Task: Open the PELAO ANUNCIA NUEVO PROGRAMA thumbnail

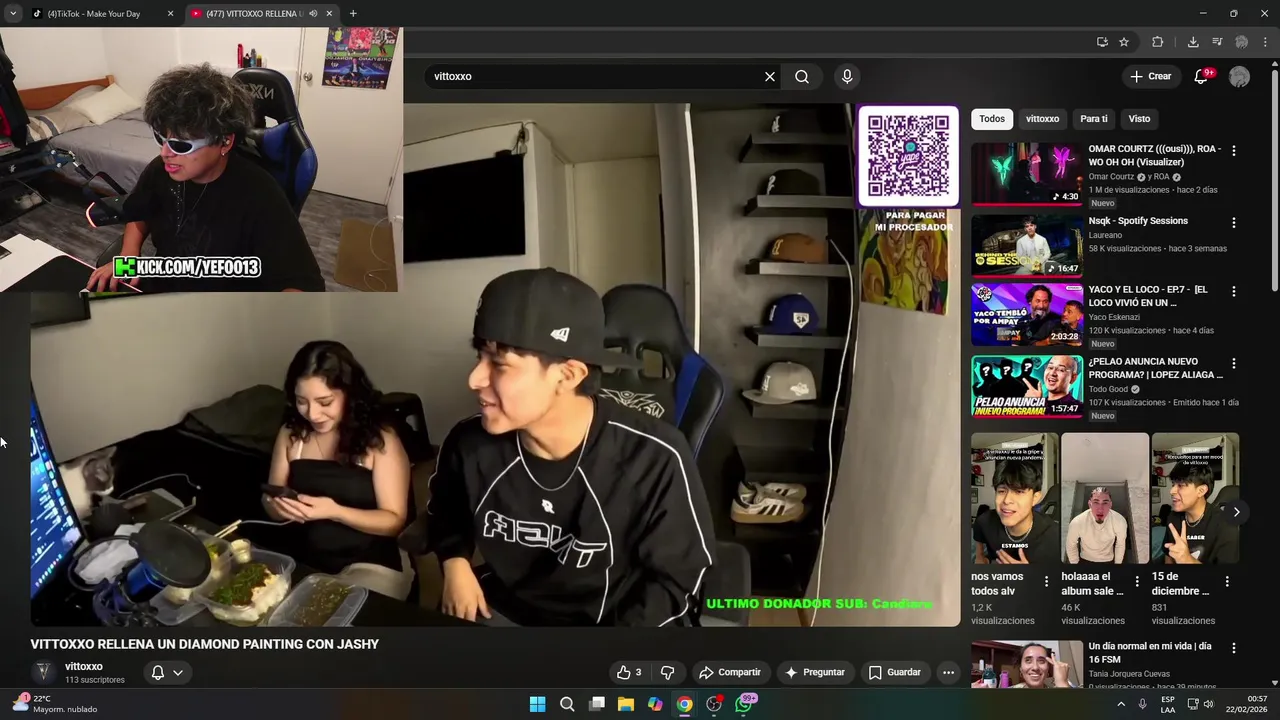Action: pyautogui.click(x=1027, y=386)
